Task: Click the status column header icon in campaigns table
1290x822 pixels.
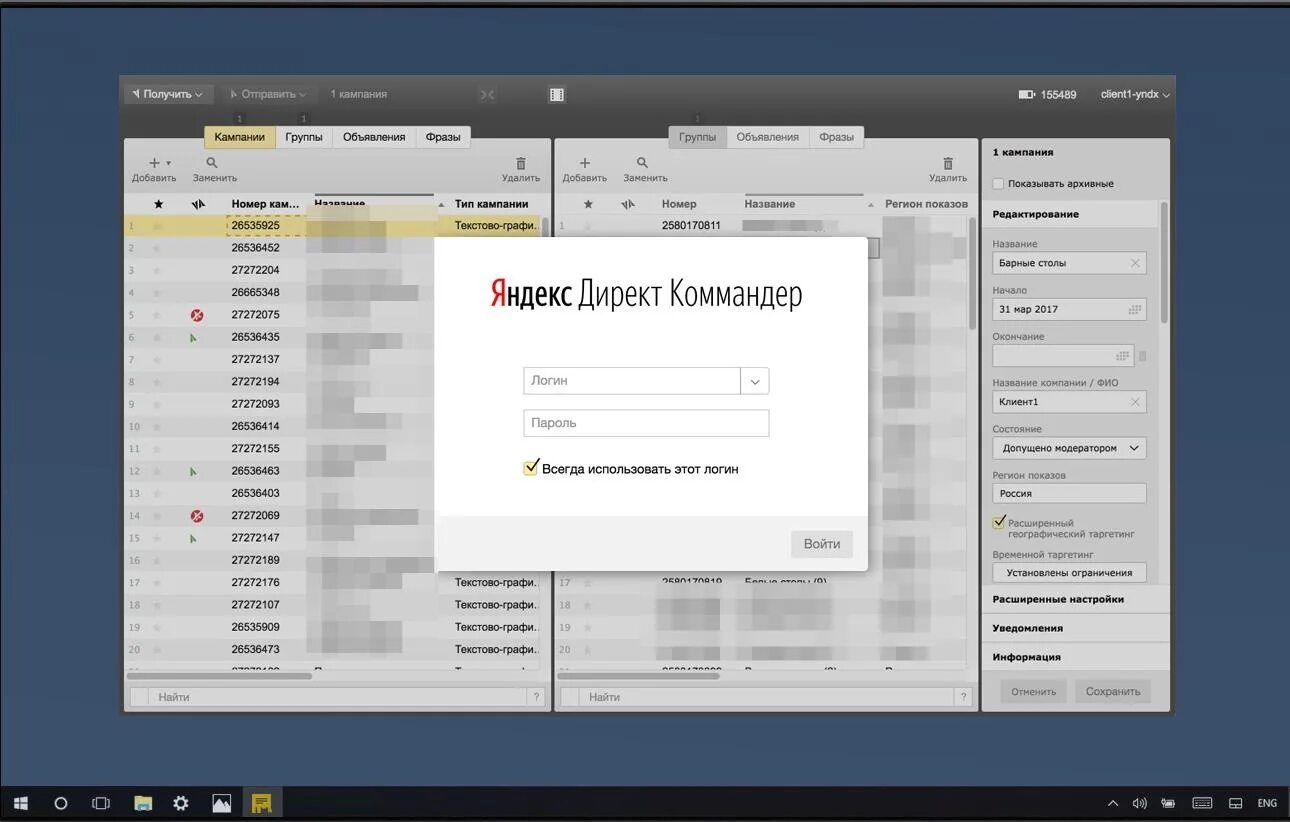Action: 198,204
